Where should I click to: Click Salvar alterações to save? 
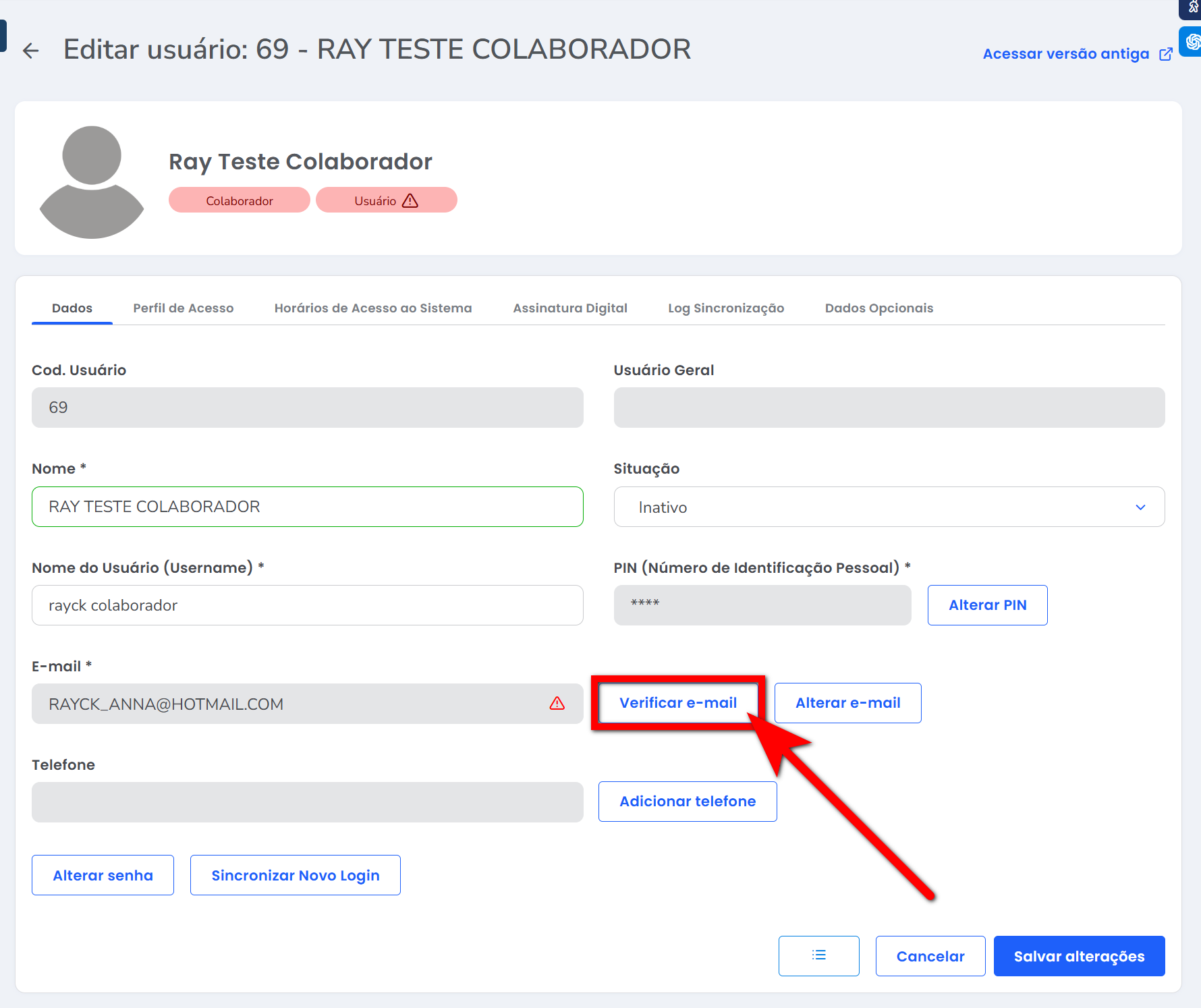1078,956
